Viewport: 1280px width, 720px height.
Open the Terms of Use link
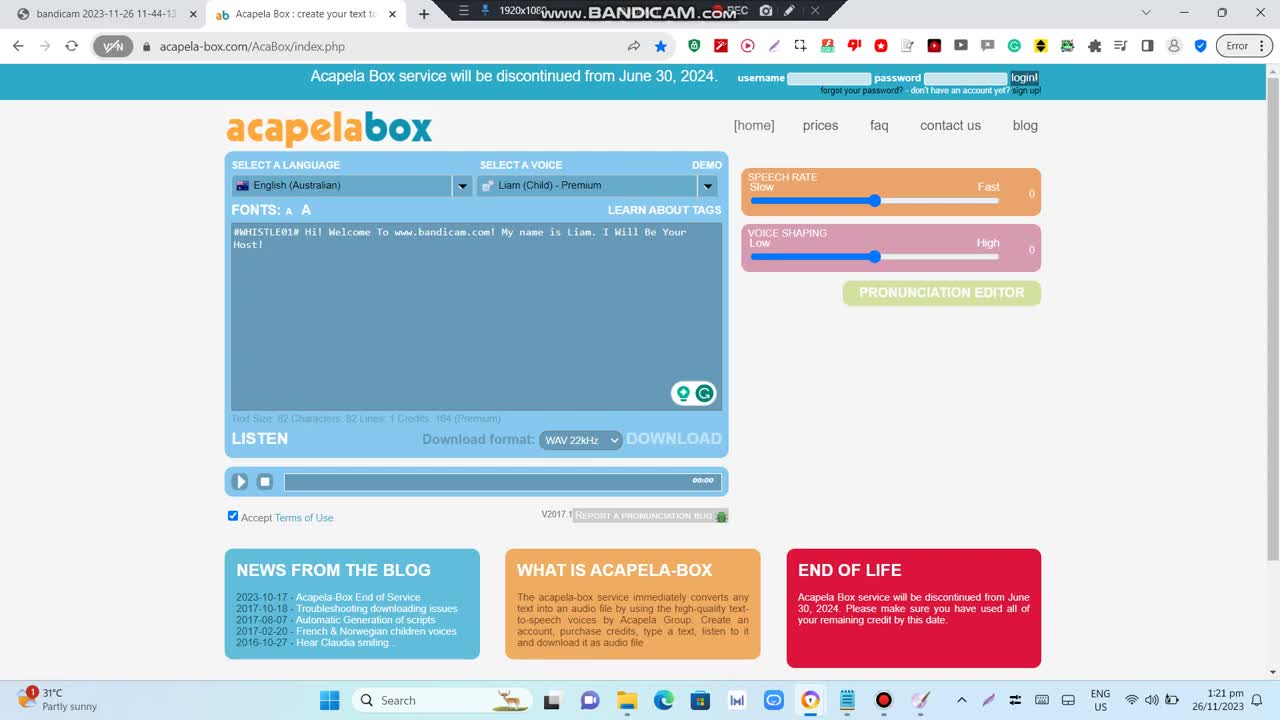(x=304, y=518)
